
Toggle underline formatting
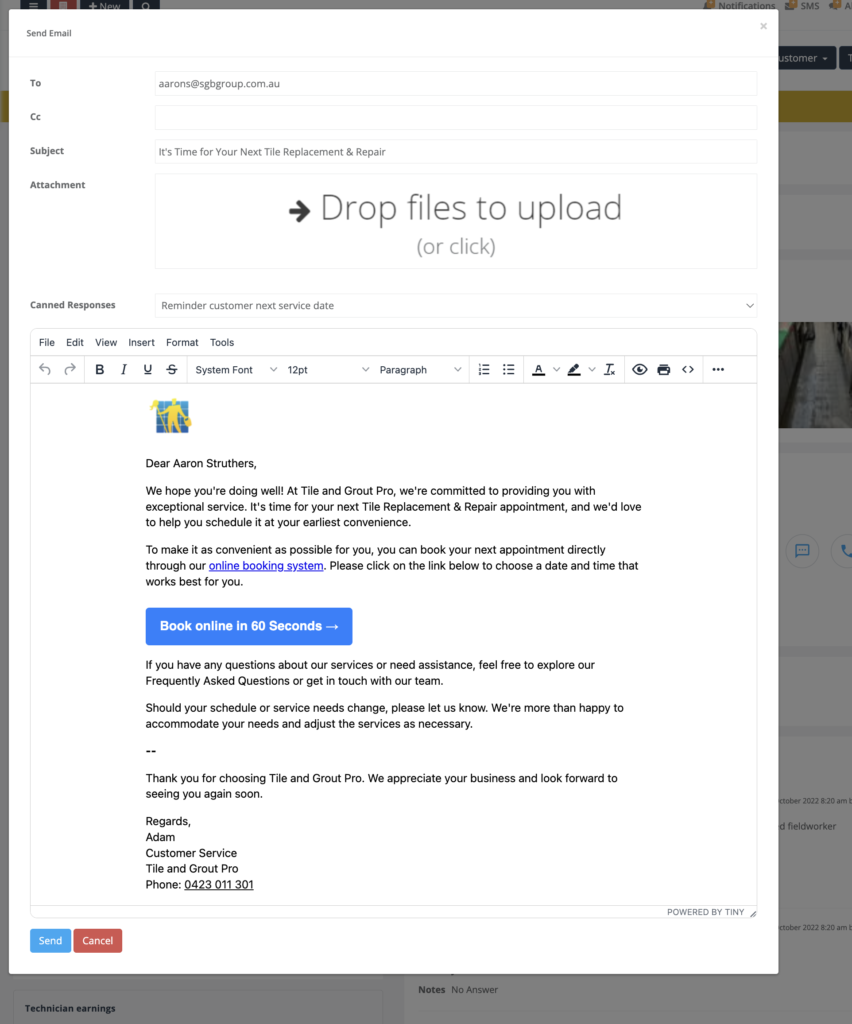pos(148,370)
